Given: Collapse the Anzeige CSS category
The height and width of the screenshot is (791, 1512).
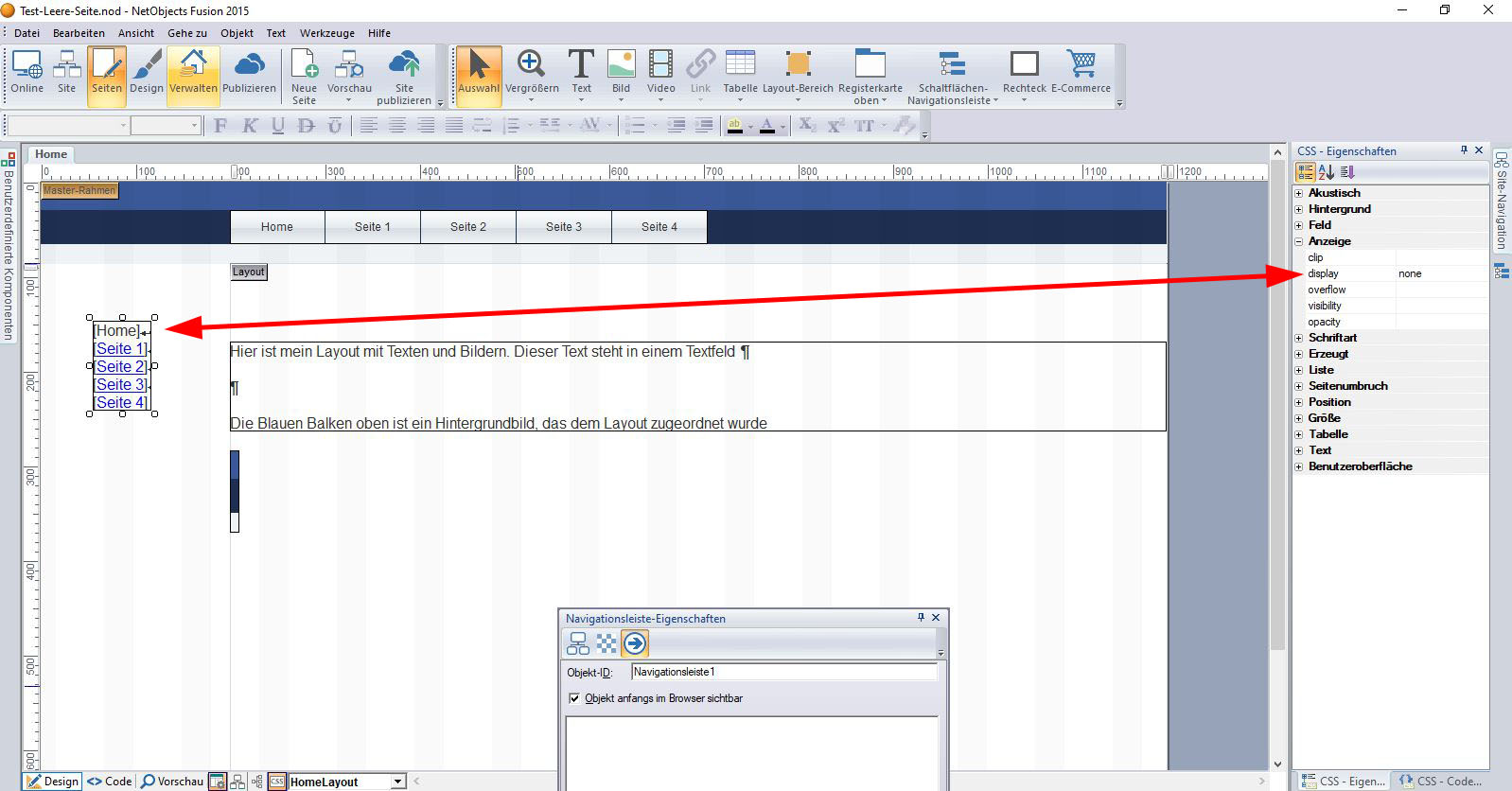Looking at the screenshot, I should pyautogui.click(x=1299, y=241).
